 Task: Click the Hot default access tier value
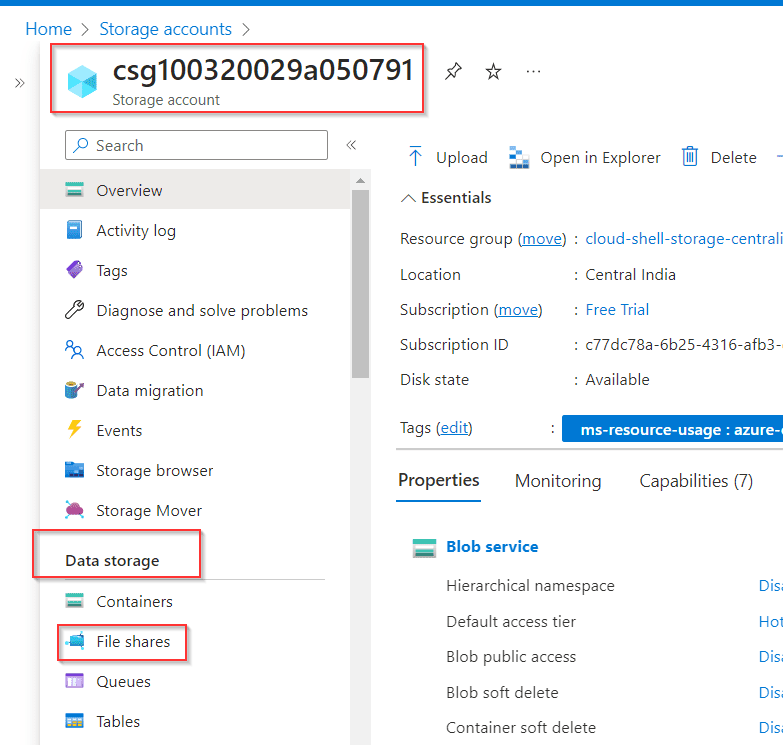770,622
